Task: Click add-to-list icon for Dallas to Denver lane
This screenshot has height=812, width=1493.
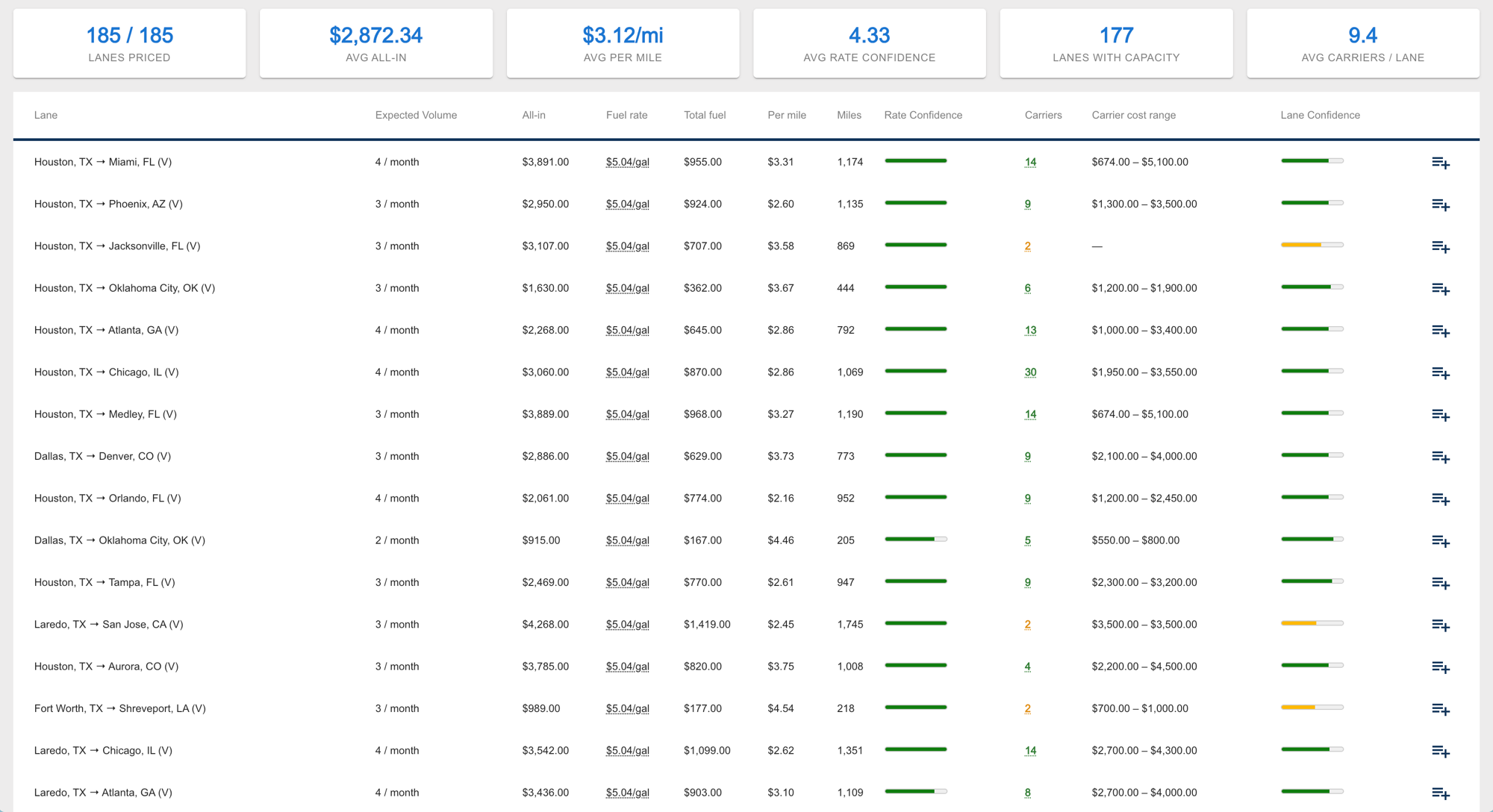Action: point(1441,457)
